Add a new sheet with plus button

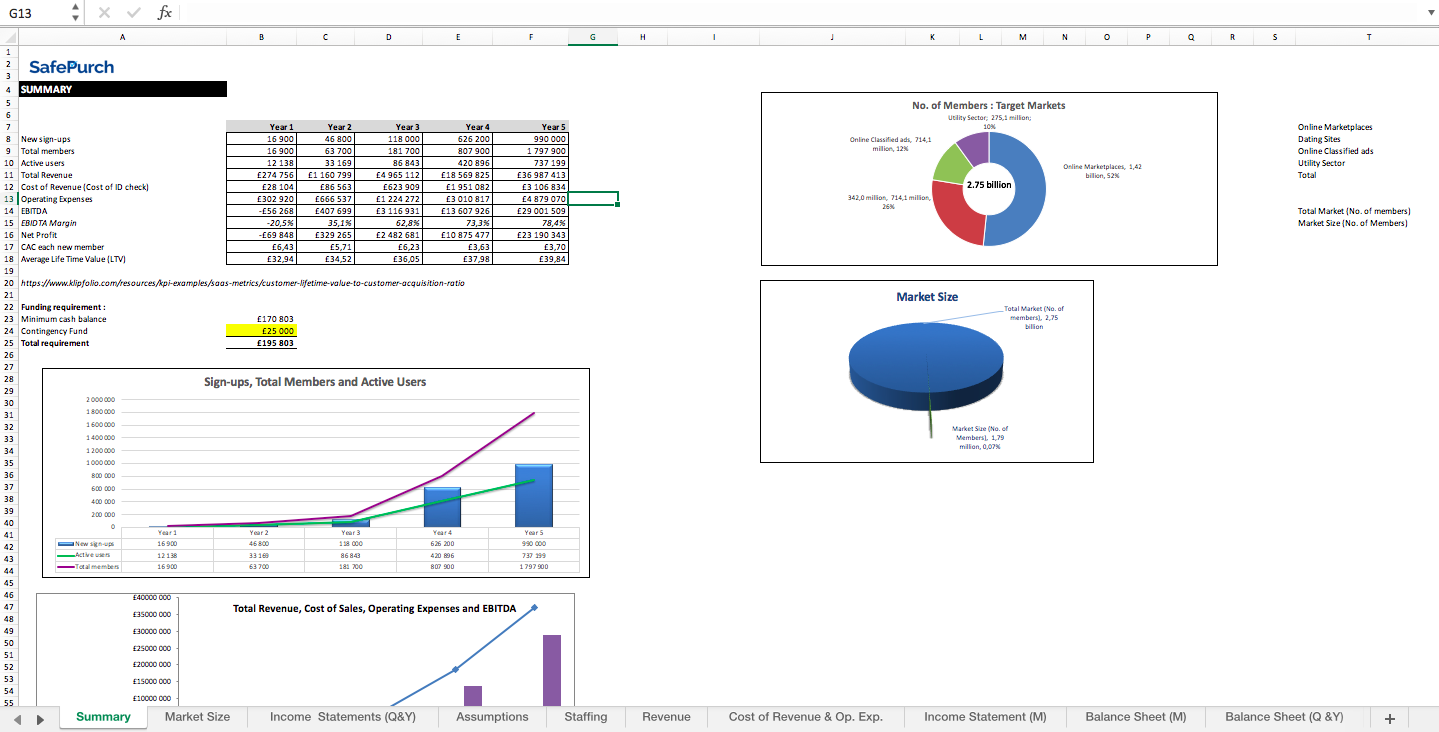[1389, 718]
